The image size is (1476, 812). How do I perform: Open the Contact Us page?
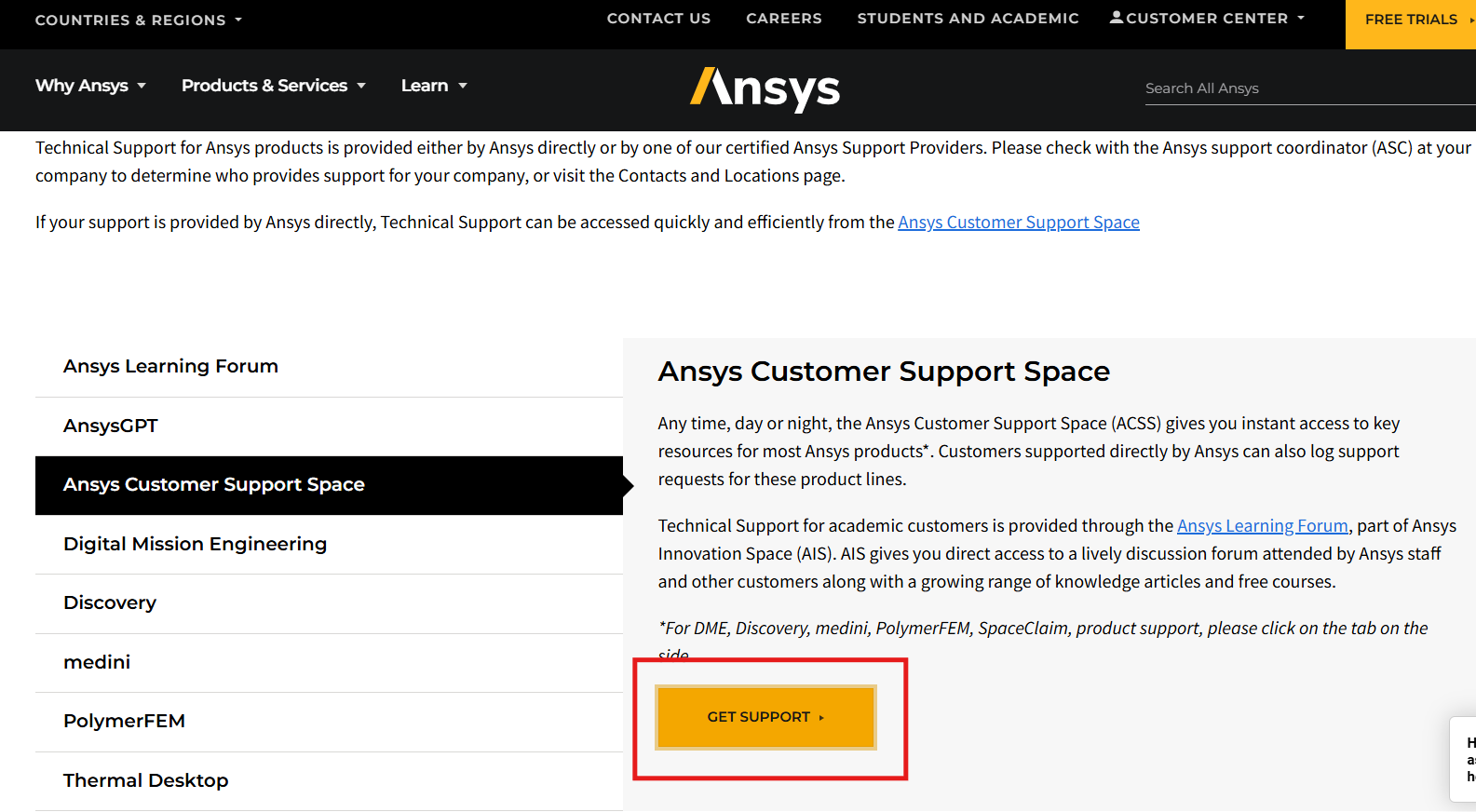coord(658,19)
